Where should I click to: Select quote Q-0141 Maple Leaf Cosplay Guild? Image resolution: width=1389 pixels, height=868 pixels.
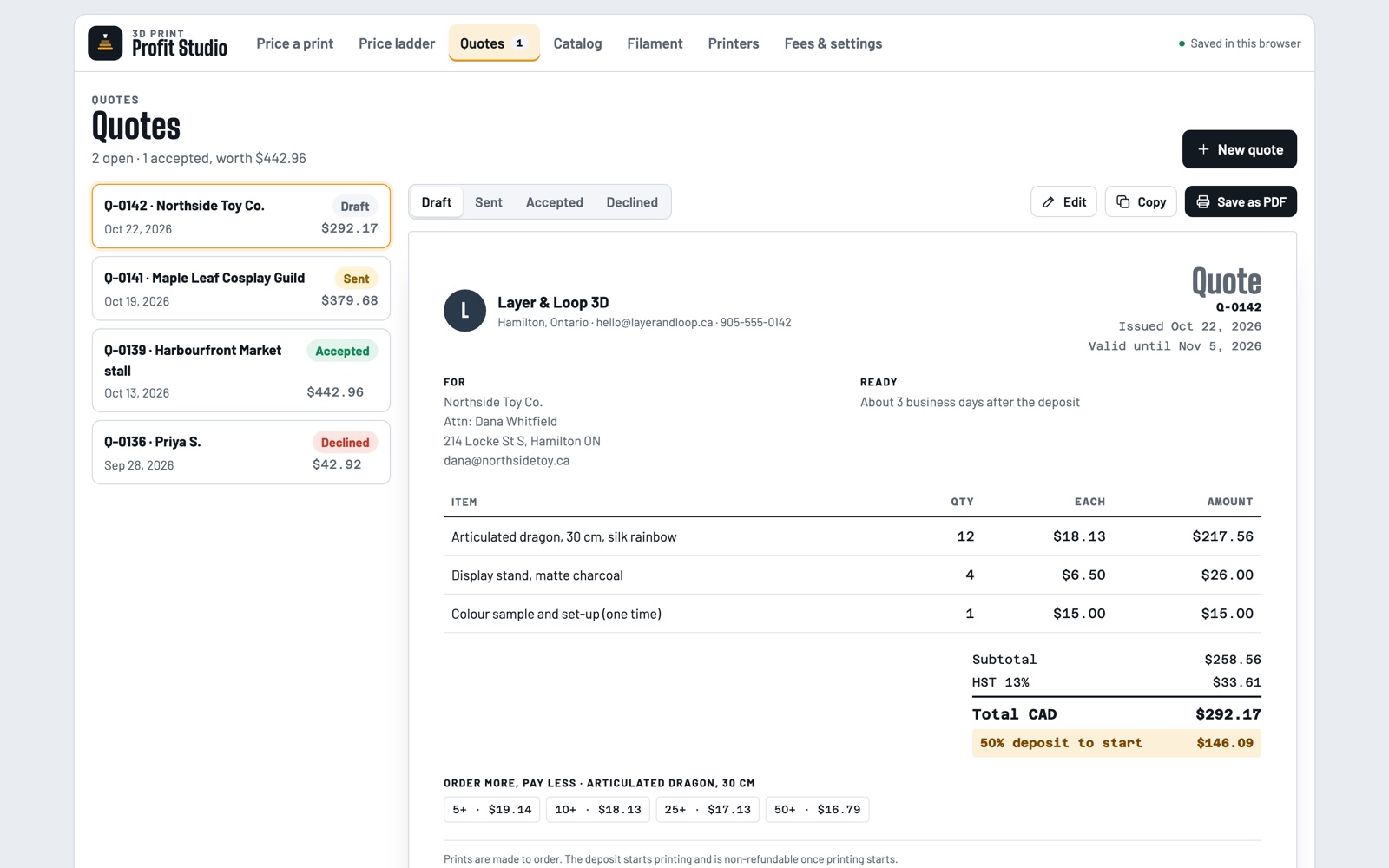pos(241,288)
